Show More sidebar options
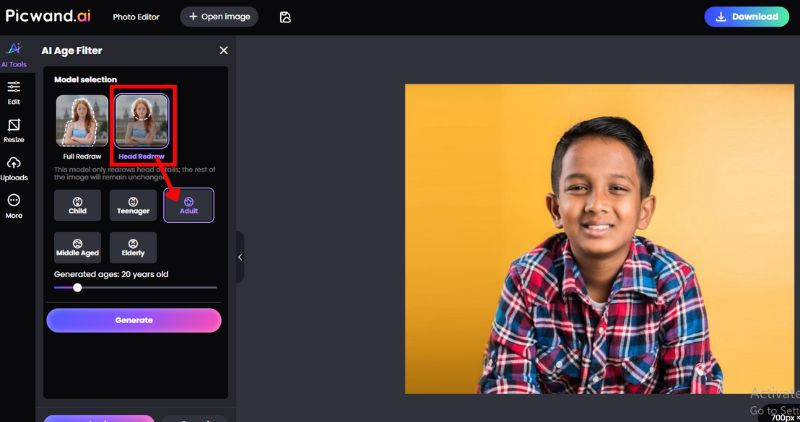 click(x=14, y=206)
